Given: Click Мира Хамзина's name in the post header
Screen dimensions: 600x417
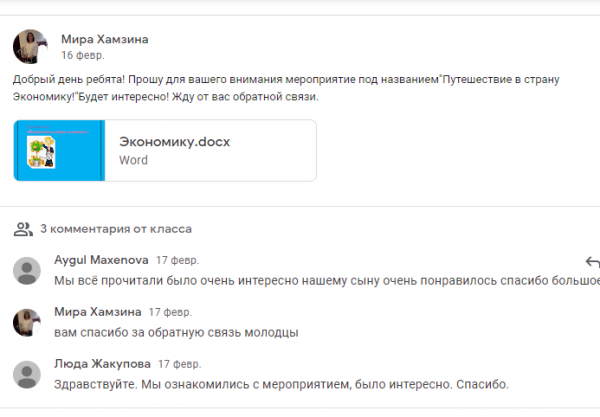Looking at the screenshot, I should [x=104, y=39].
